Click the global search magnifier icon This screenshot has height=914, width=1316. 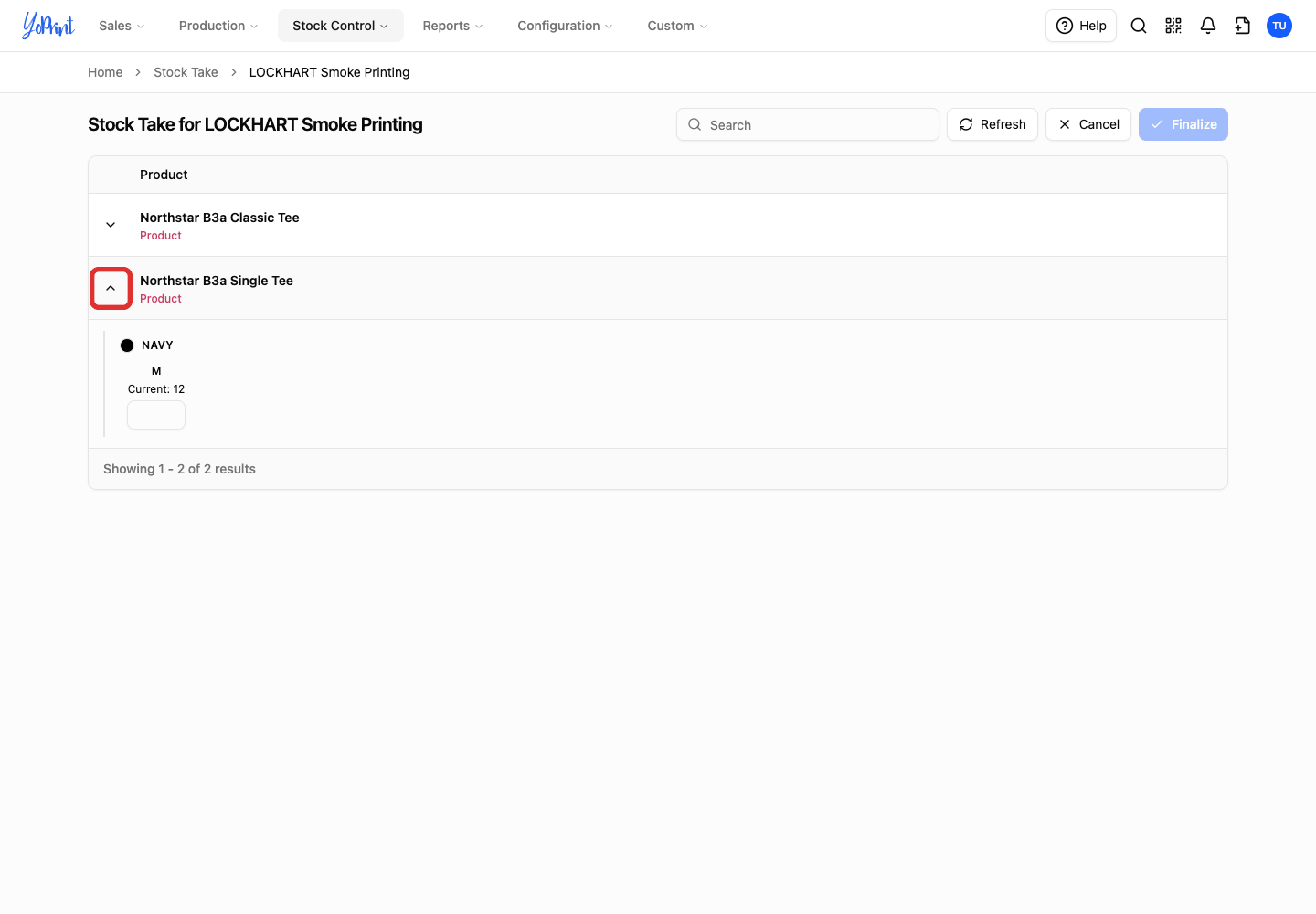point(1139,26)
